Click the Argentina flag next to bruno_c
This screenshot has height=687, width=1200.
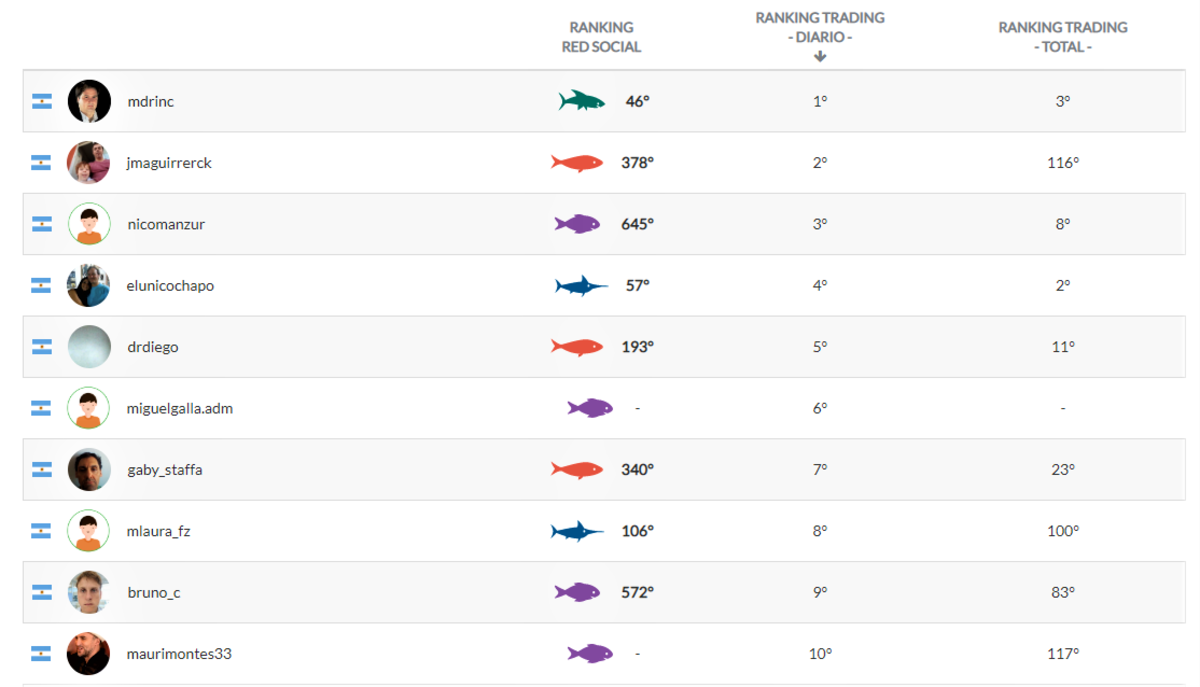pos(41,592)
